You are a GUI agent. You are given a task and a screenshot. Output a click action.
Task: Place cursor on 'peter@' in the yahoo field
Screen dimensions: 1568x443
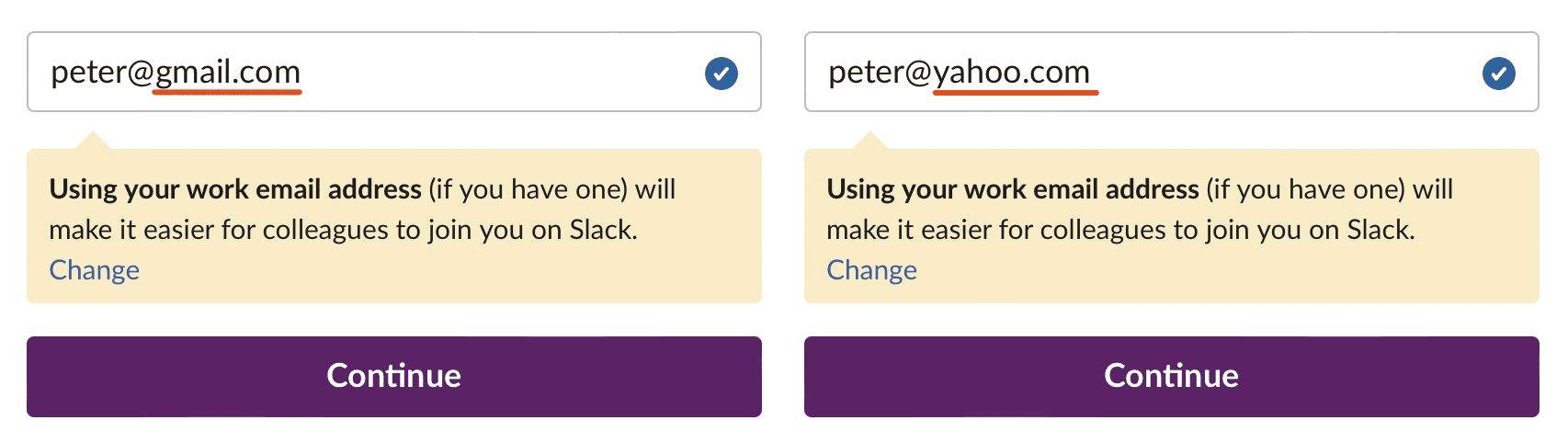[x=879, y=72]
